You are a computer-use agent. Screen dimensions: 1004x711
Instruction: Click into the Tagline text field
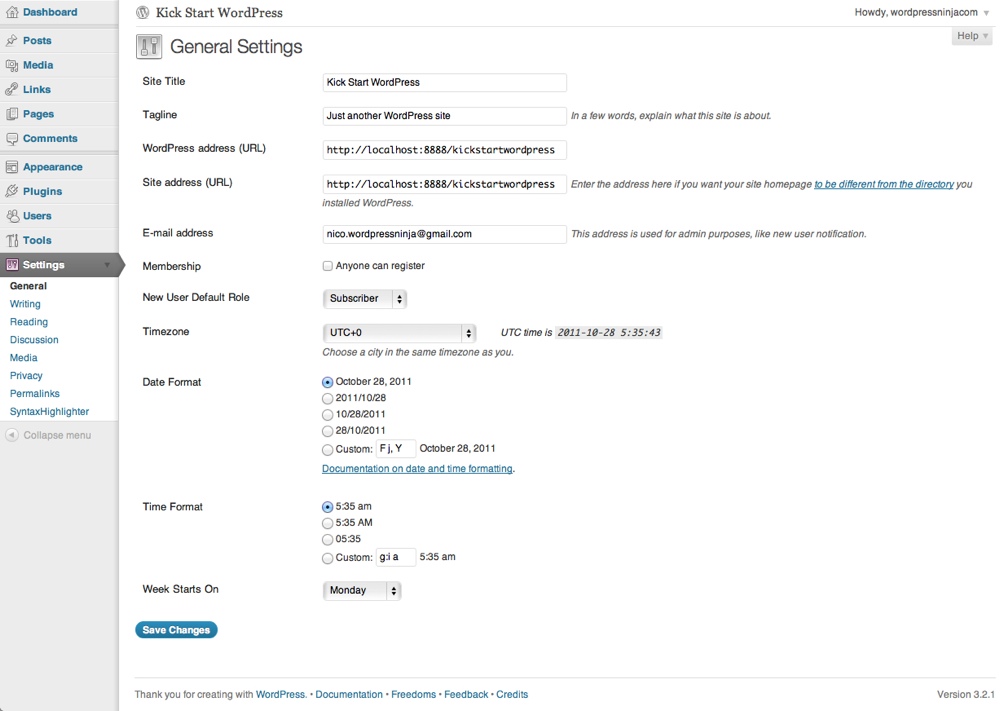click(x=444, y=116)
